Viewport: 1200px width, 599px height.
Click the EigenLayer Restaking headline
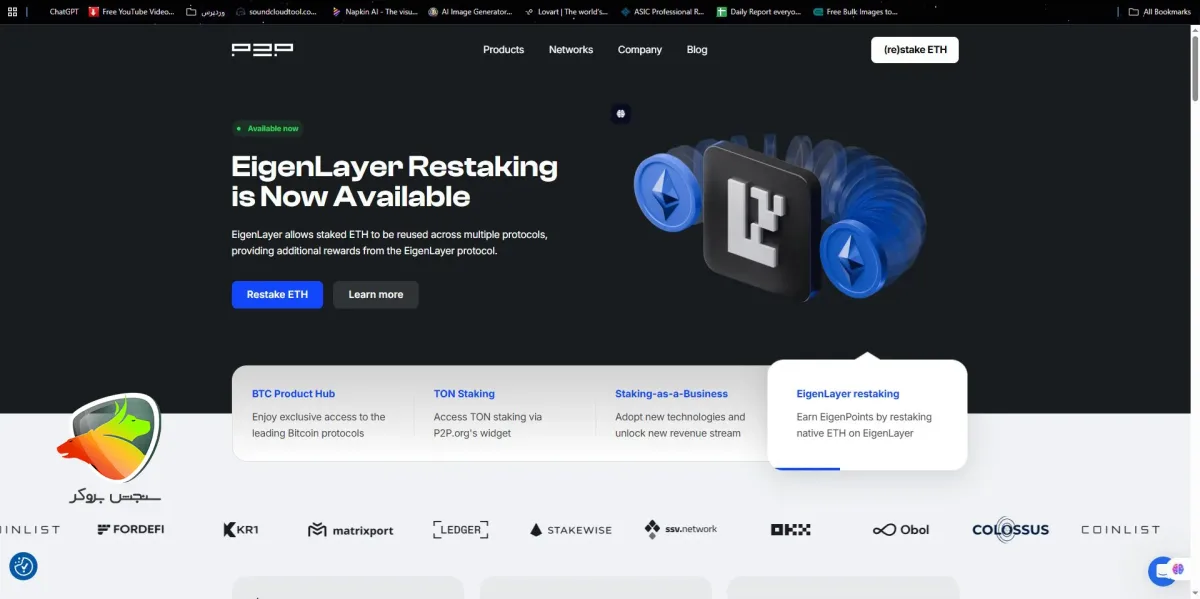395,181
